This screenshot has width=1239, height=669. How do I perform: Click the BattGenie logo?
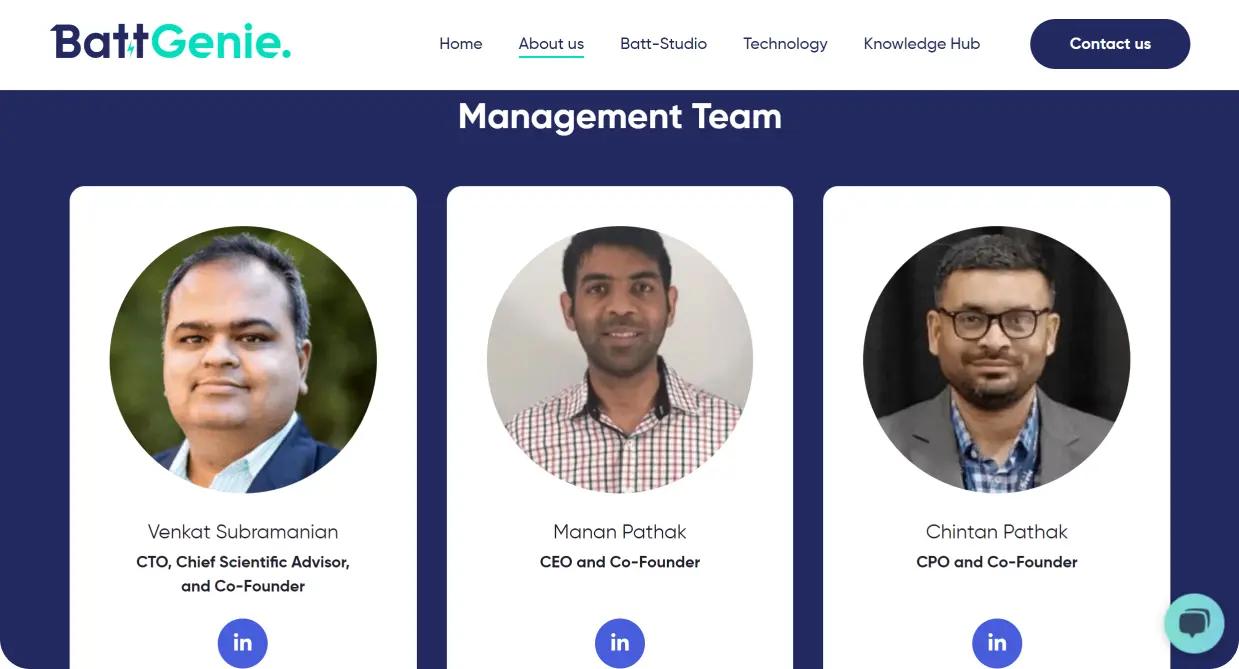point(171,43)
